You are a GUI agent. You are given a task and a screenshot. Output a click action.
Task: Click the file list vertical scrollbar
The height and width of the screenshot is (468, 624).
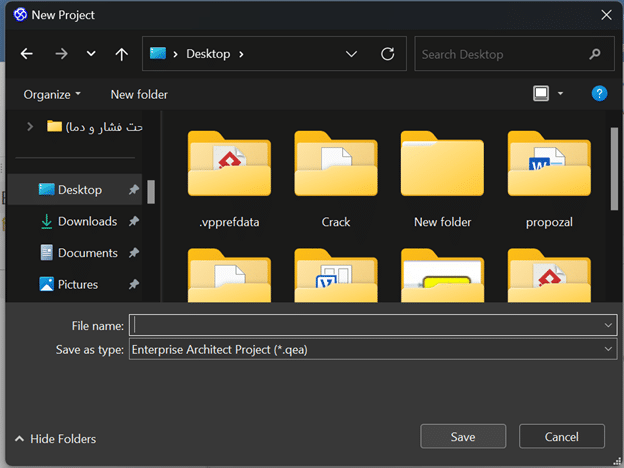point(614,169)
